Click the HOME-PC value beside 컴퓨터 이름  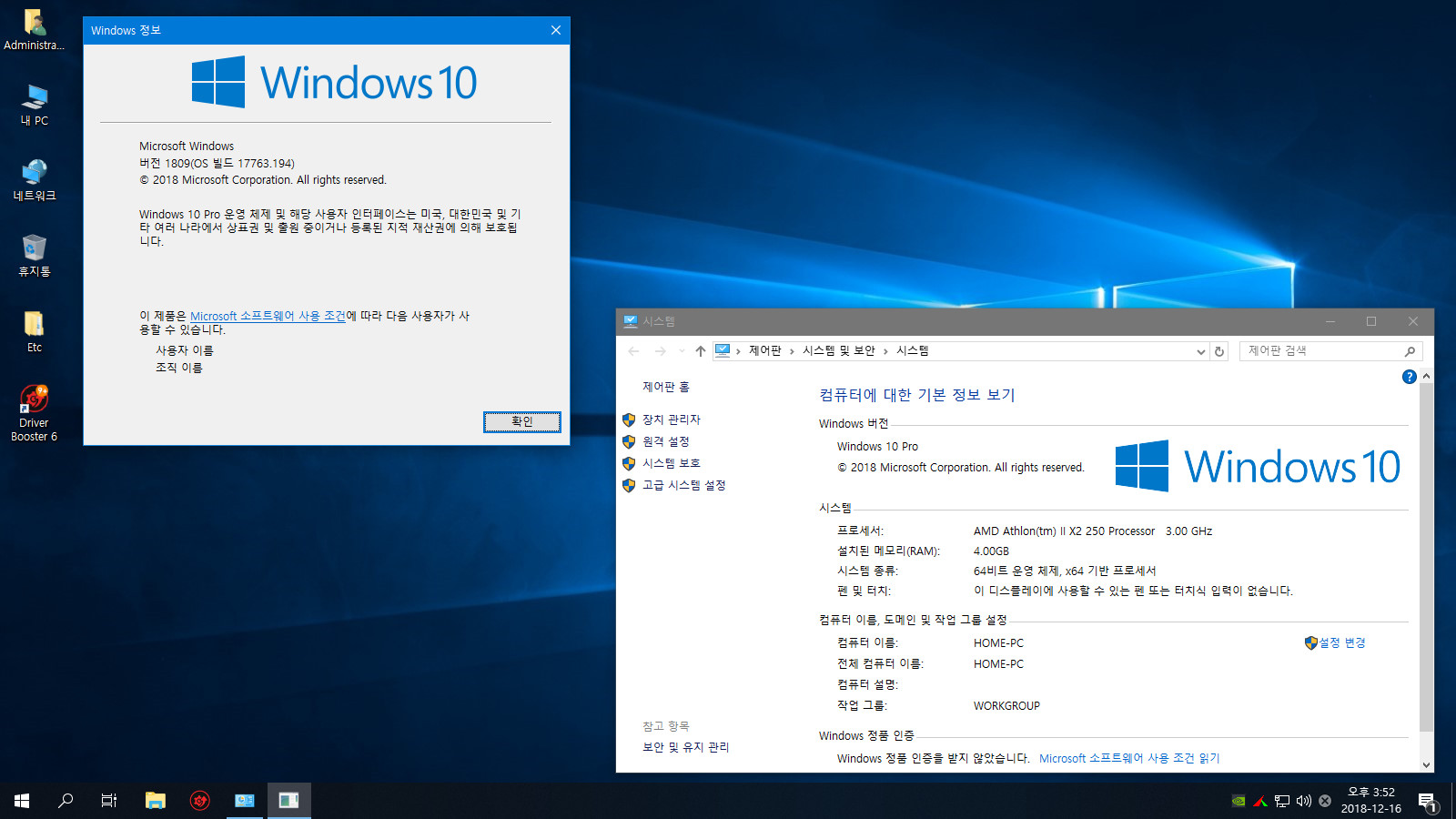point(998,642)
